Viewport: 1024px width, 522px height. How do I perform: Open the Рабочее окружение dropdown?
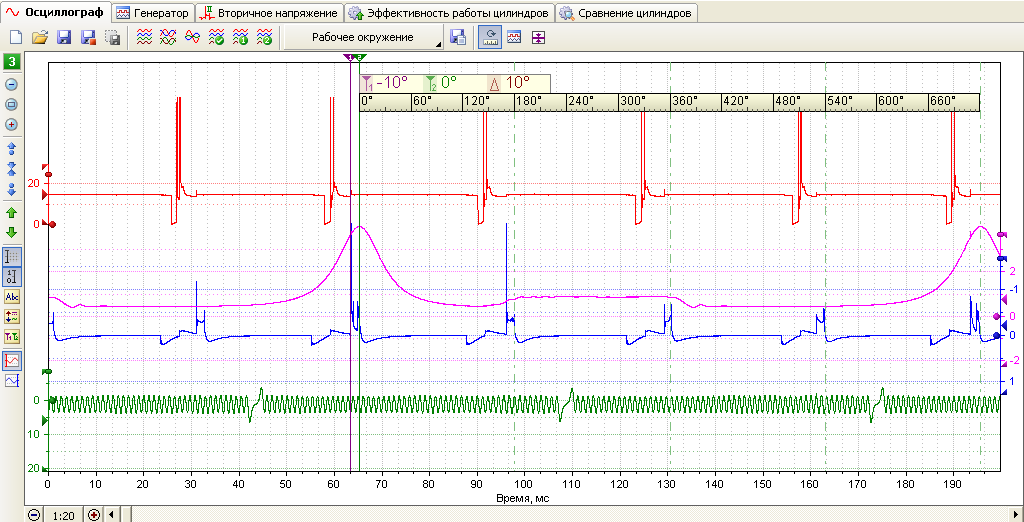pyautogui.click(x=363, y=38)
